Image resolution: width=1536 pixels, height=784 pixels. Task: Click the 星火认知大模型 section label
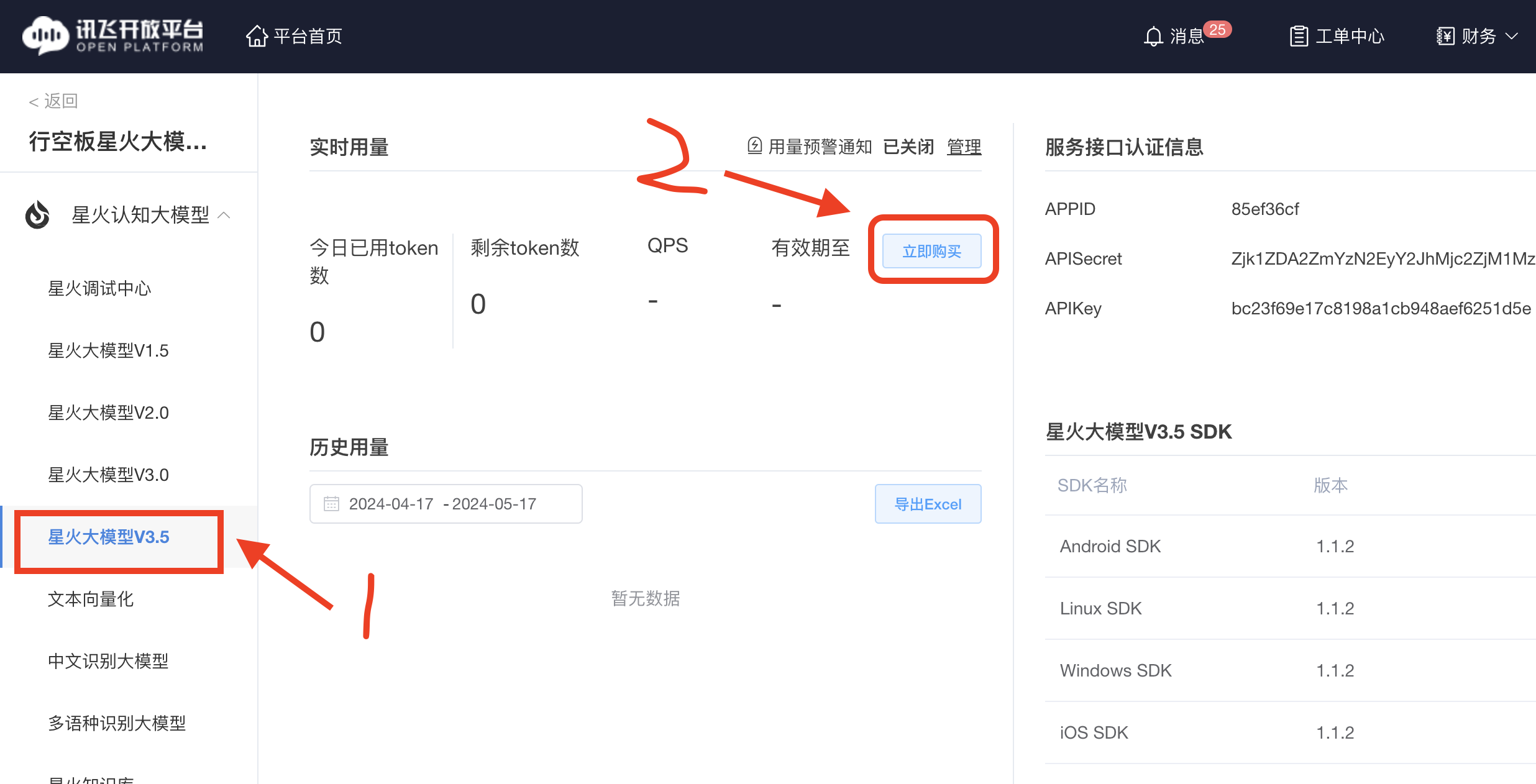[140, 215]
